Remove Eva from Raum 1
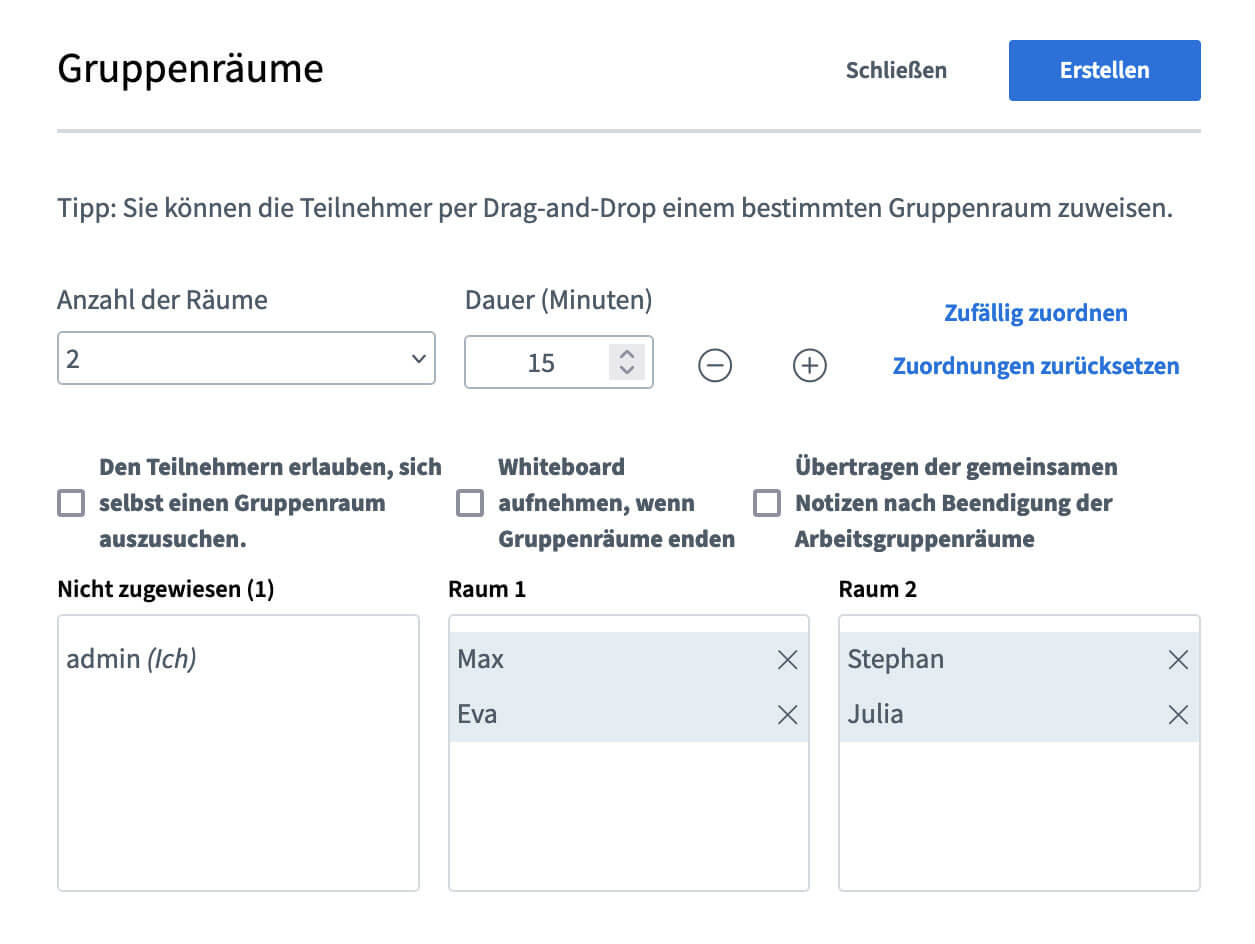 (788, 715)
